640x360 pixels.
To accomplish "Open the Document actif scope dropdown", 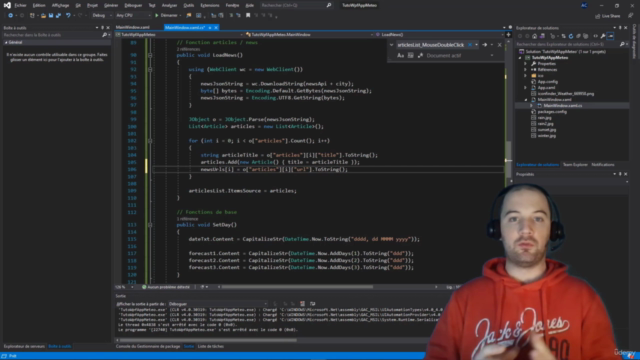I will (x=460, y=56).
